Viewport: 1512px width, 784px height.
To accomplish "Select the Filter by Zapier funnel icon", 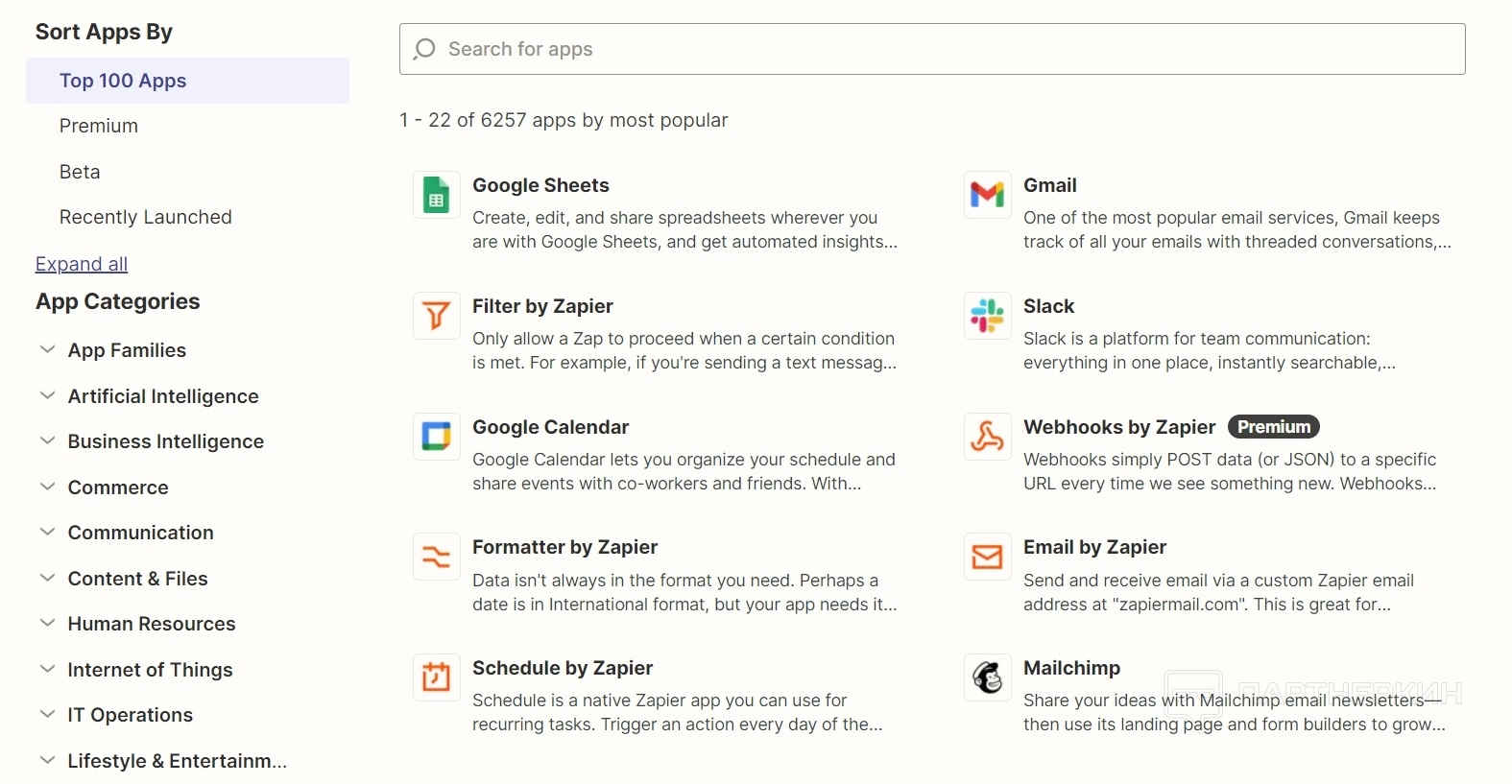I will point(437,316).
